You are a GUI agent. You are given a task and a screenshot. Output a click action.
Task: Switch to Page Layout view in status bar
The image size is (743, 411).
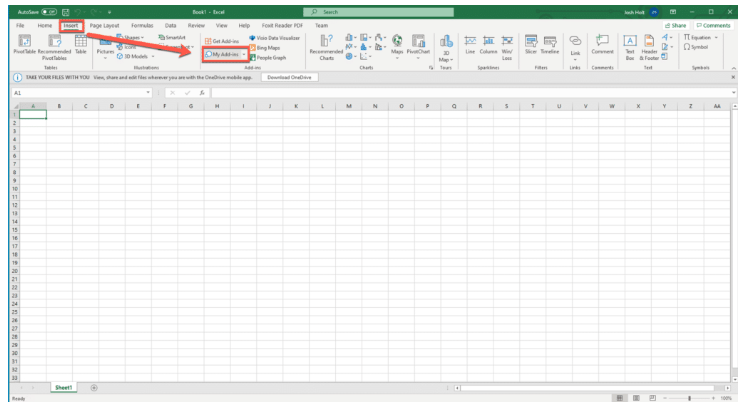pyautogui.click(x=636, y=398)
